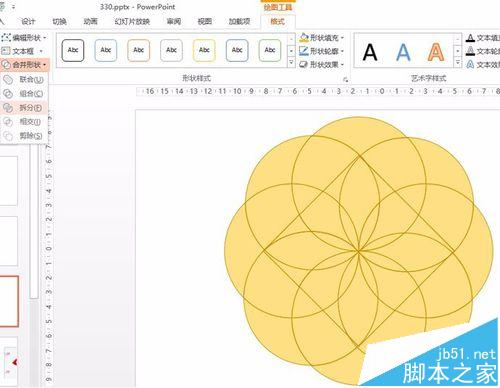
Task: Switch to the Add-ins (加载项) tab
Action: (239, 22)
